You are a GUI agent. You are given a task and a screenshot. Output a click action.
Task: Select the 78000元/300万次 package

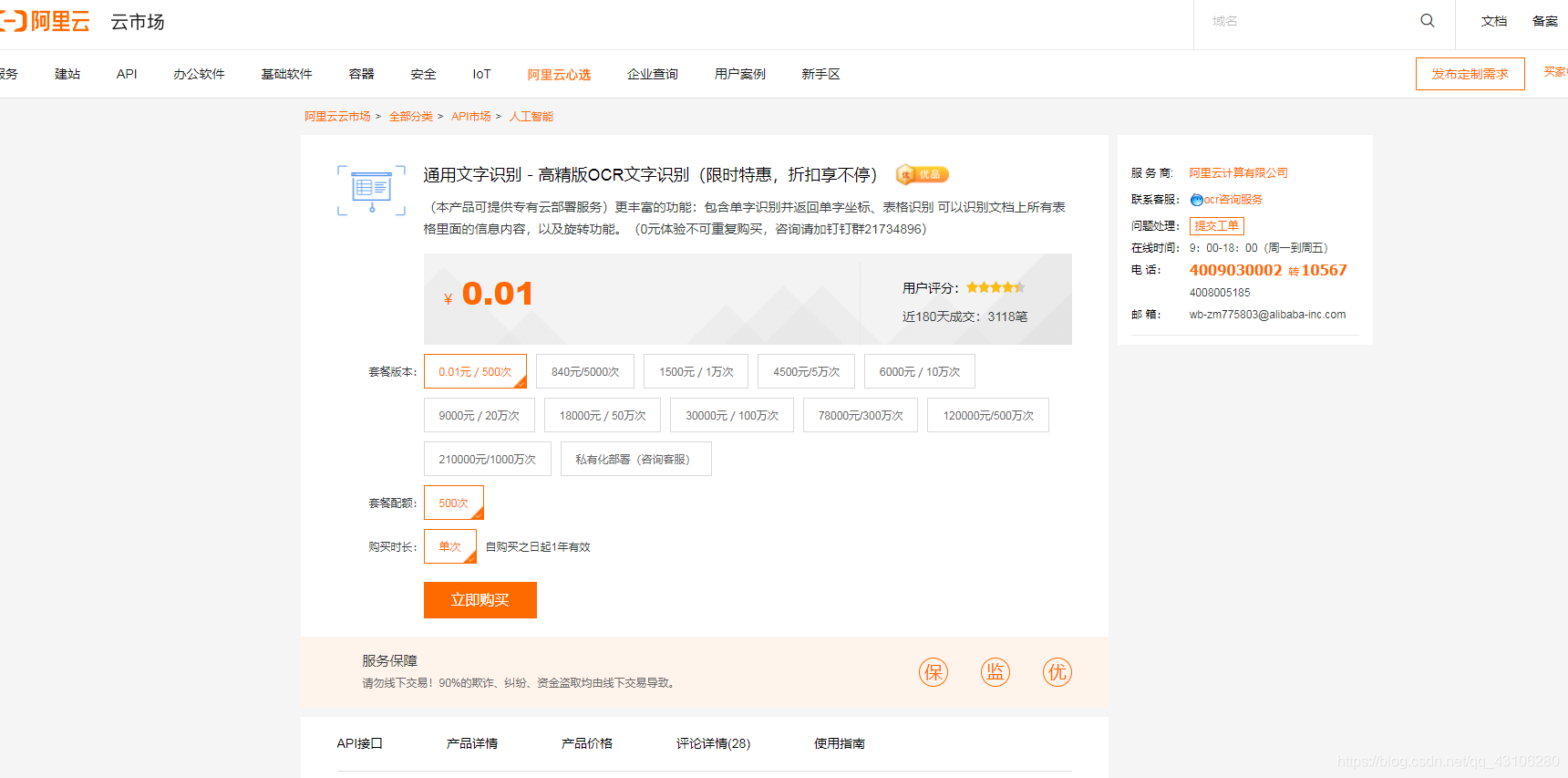click(x=861, y=415)
